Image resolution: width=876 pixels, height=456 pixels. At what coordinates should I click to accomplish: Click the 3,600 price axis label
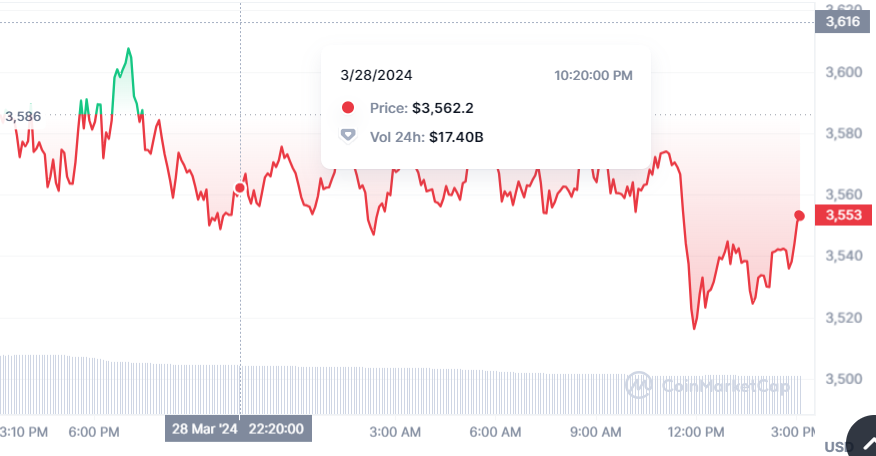838,72
